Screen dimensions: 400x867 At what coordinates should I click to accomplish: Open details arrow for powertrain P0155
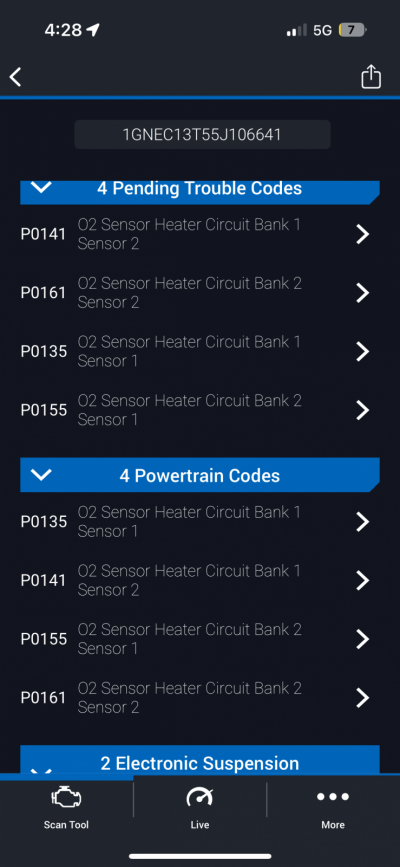point(362,639)
